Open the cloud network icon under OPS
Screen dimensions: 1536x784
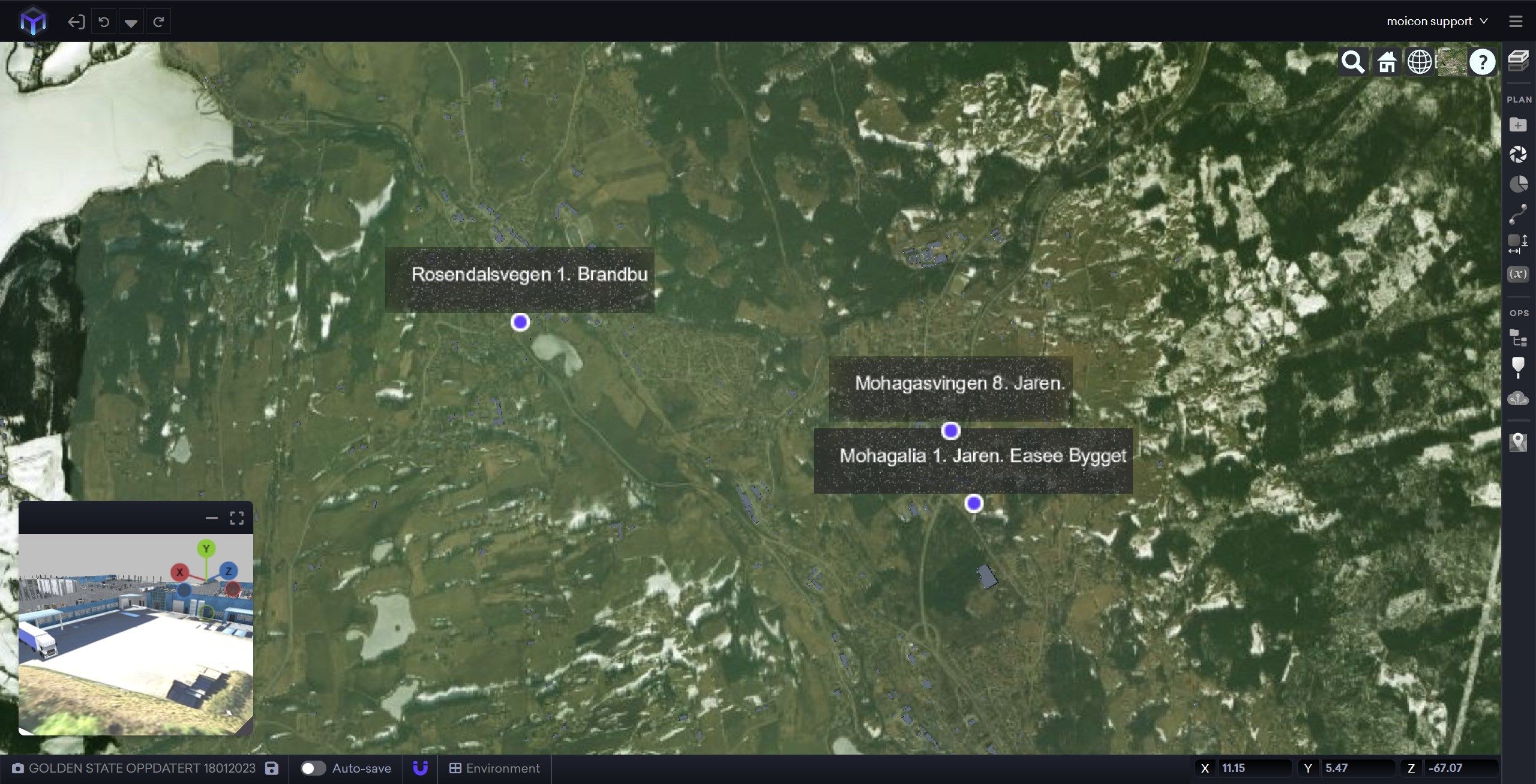pyautogui.click(x=1518, y=398)
